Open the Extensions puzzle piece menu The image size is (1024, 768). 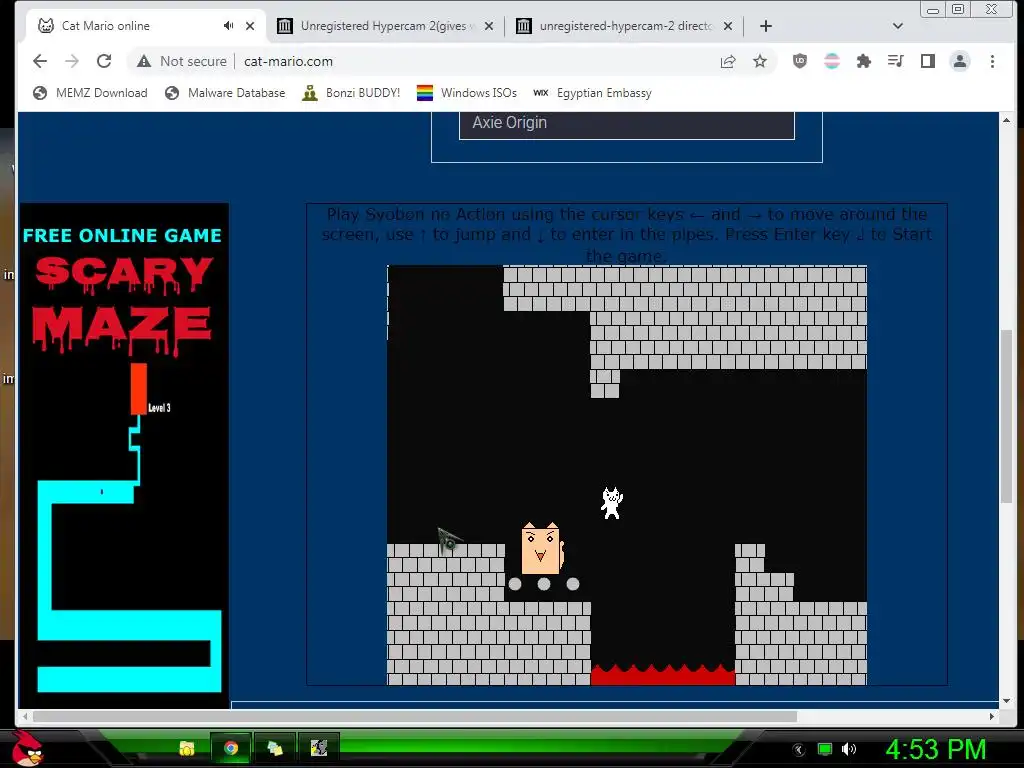pyautogui.click(x=863, y=61)
